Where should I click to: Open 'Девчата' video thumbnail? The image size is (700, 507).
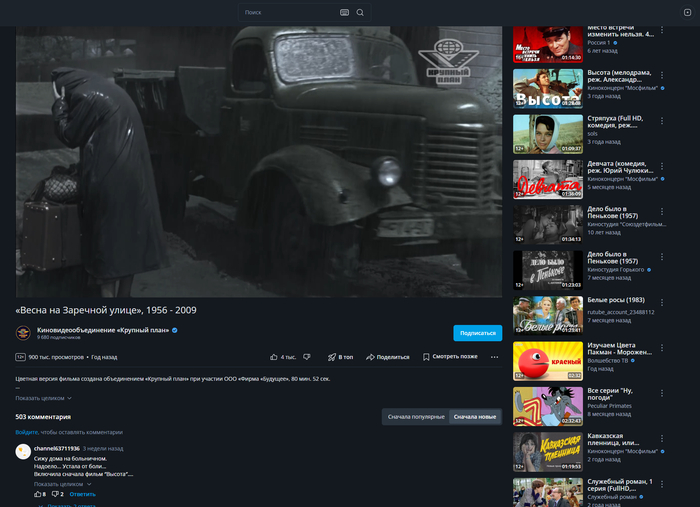548,179
